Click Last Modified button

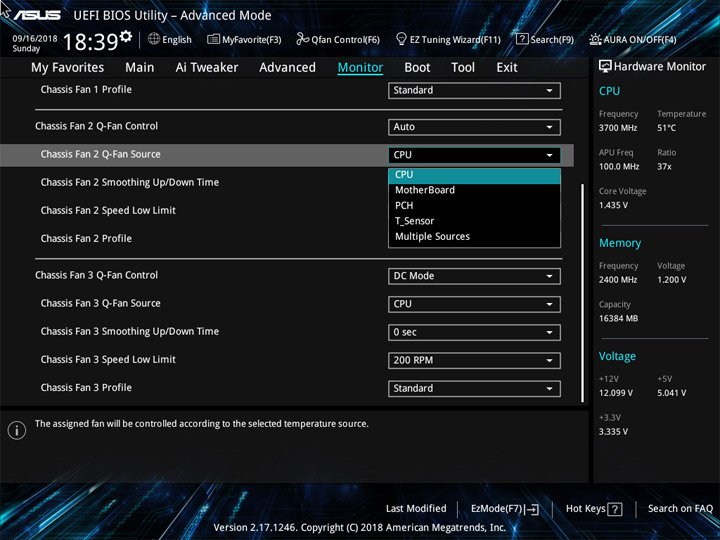click(416, 509)
